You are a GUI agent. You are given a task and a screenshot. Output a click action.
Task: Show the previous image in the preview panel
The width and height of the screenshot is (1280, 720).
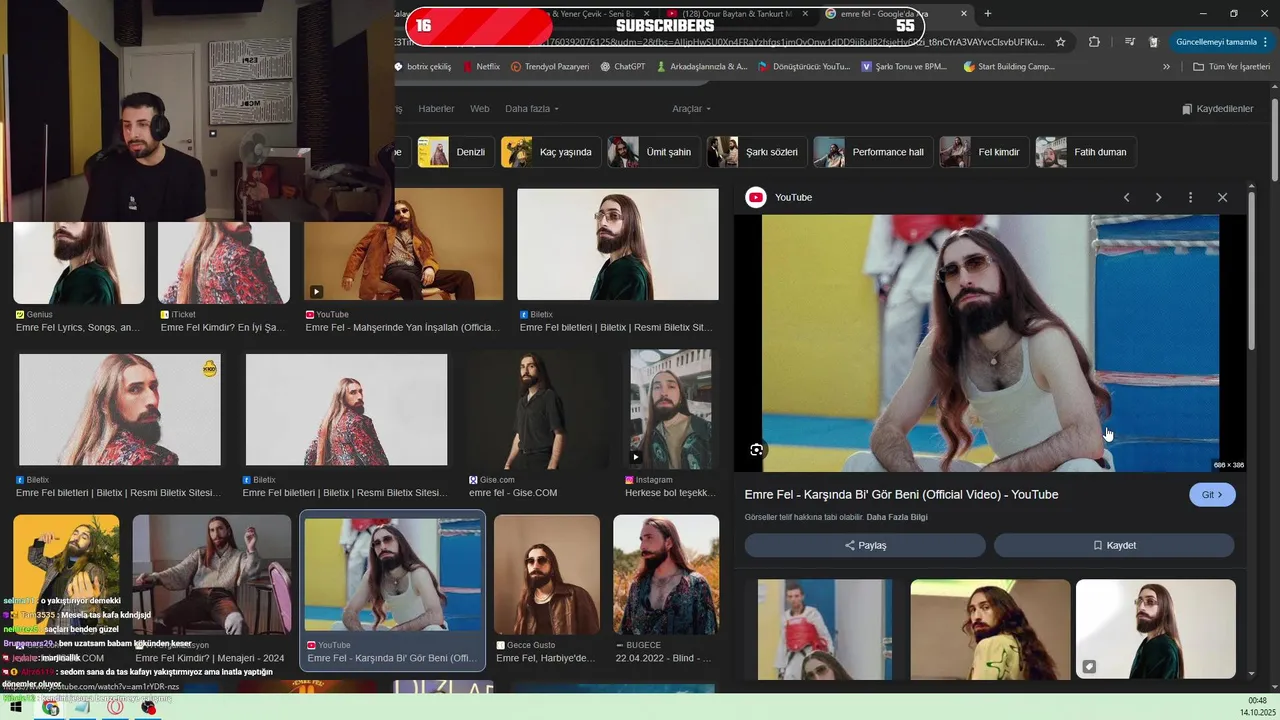1126,197
